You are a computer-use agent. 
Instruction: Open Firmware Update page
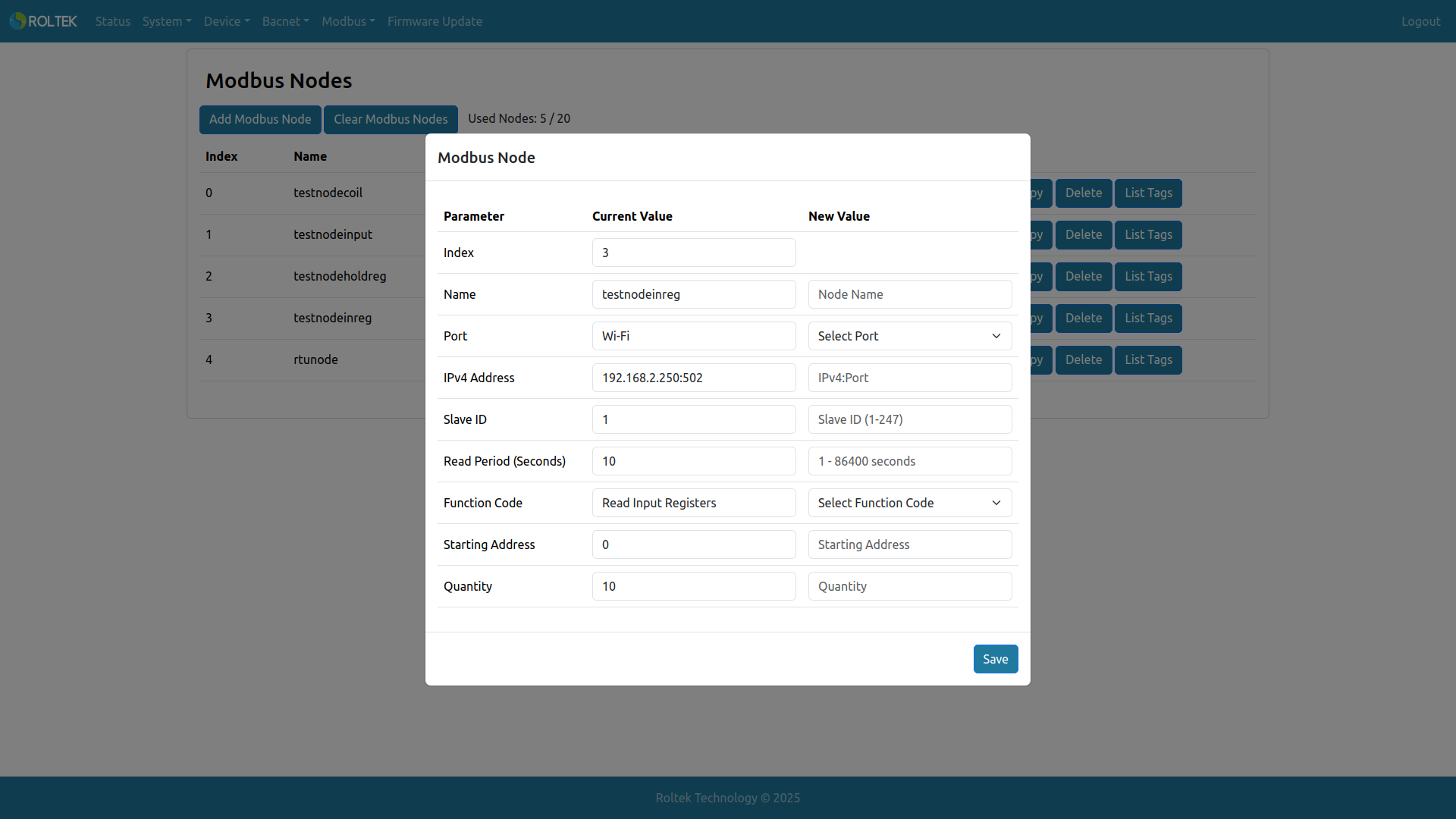[435, 21]
